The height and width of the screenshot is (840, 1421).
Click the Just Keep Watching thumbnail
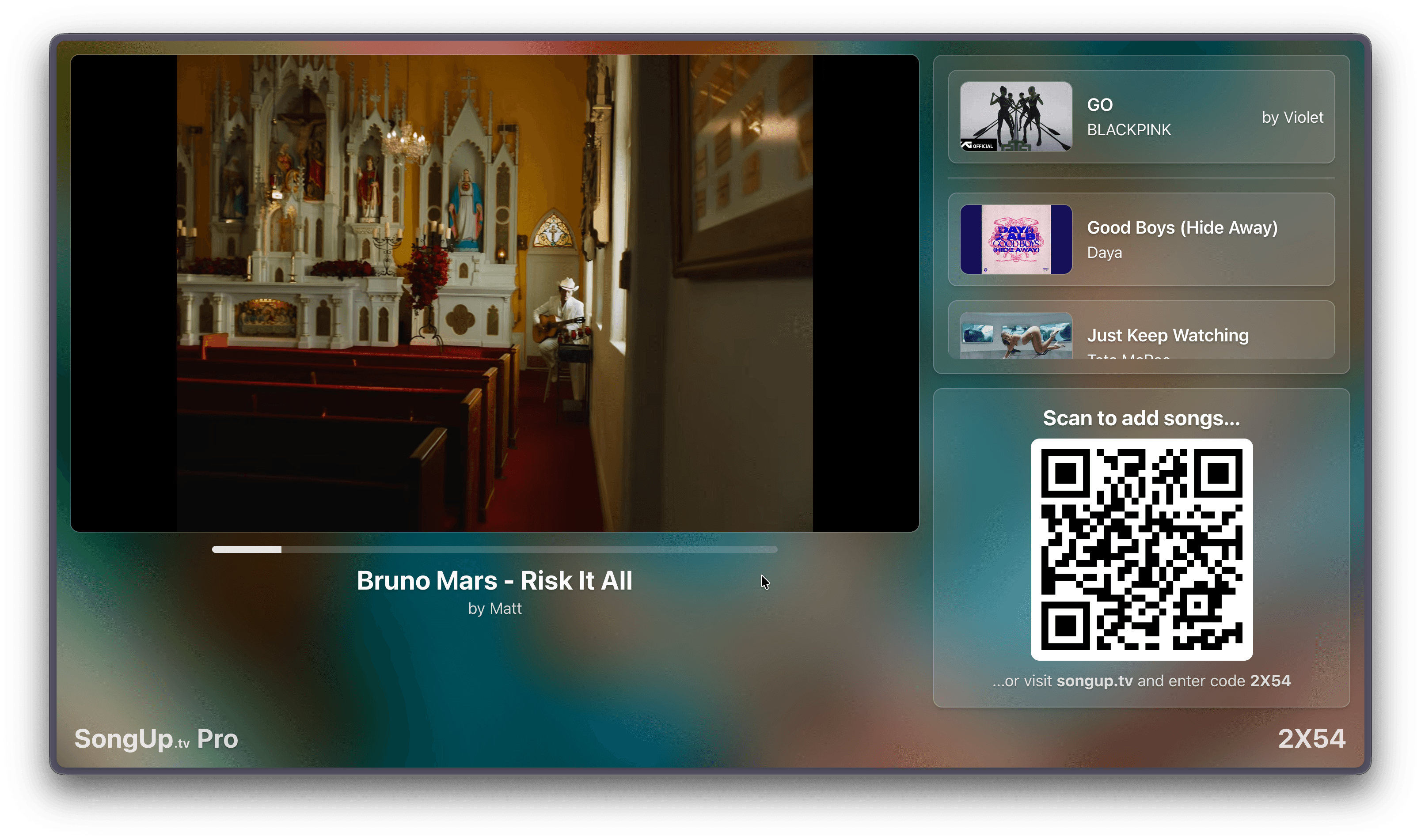[1016, 335]
